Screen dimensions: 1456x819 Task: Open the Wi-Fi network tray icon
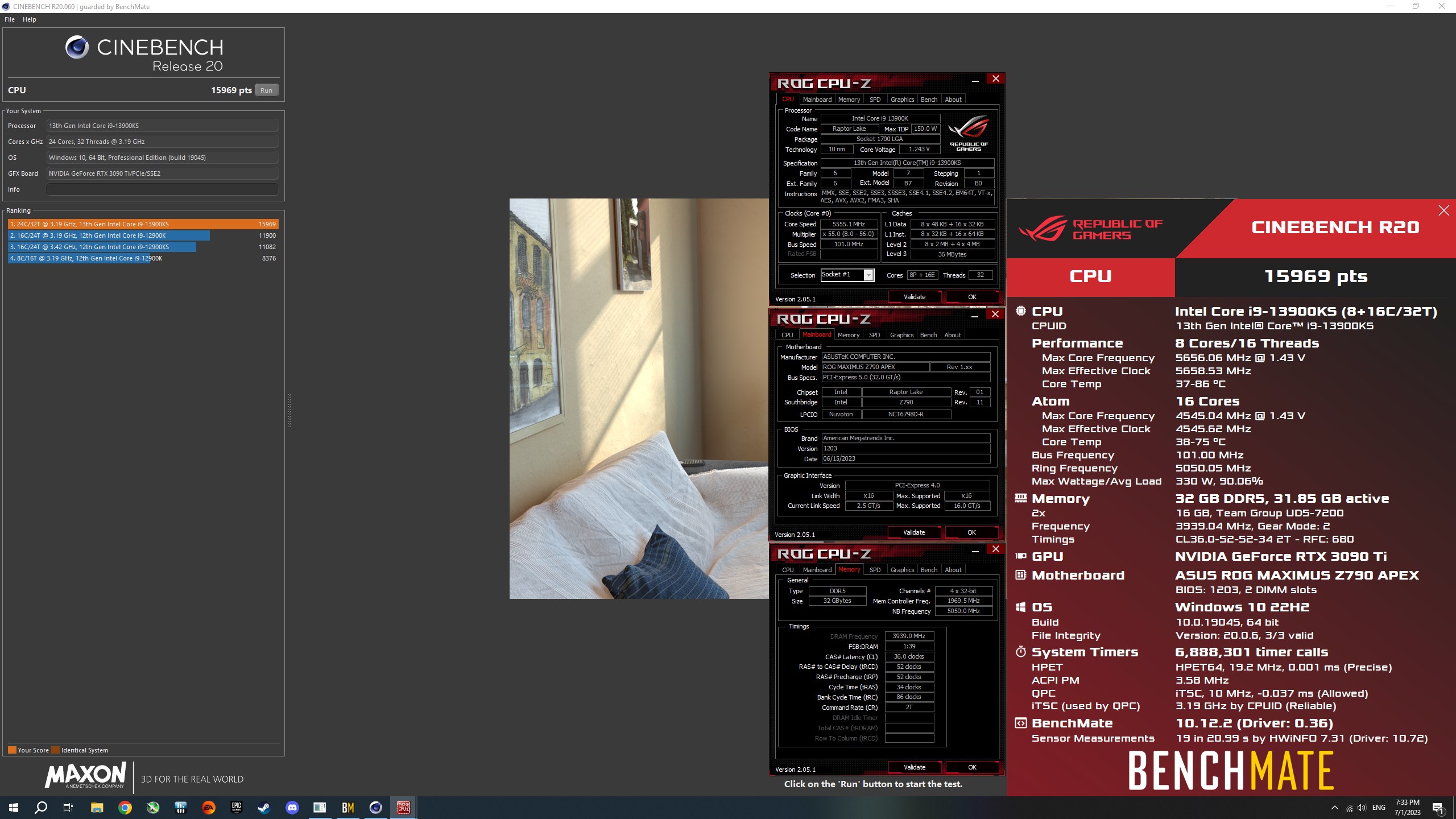coord(1350,808)
